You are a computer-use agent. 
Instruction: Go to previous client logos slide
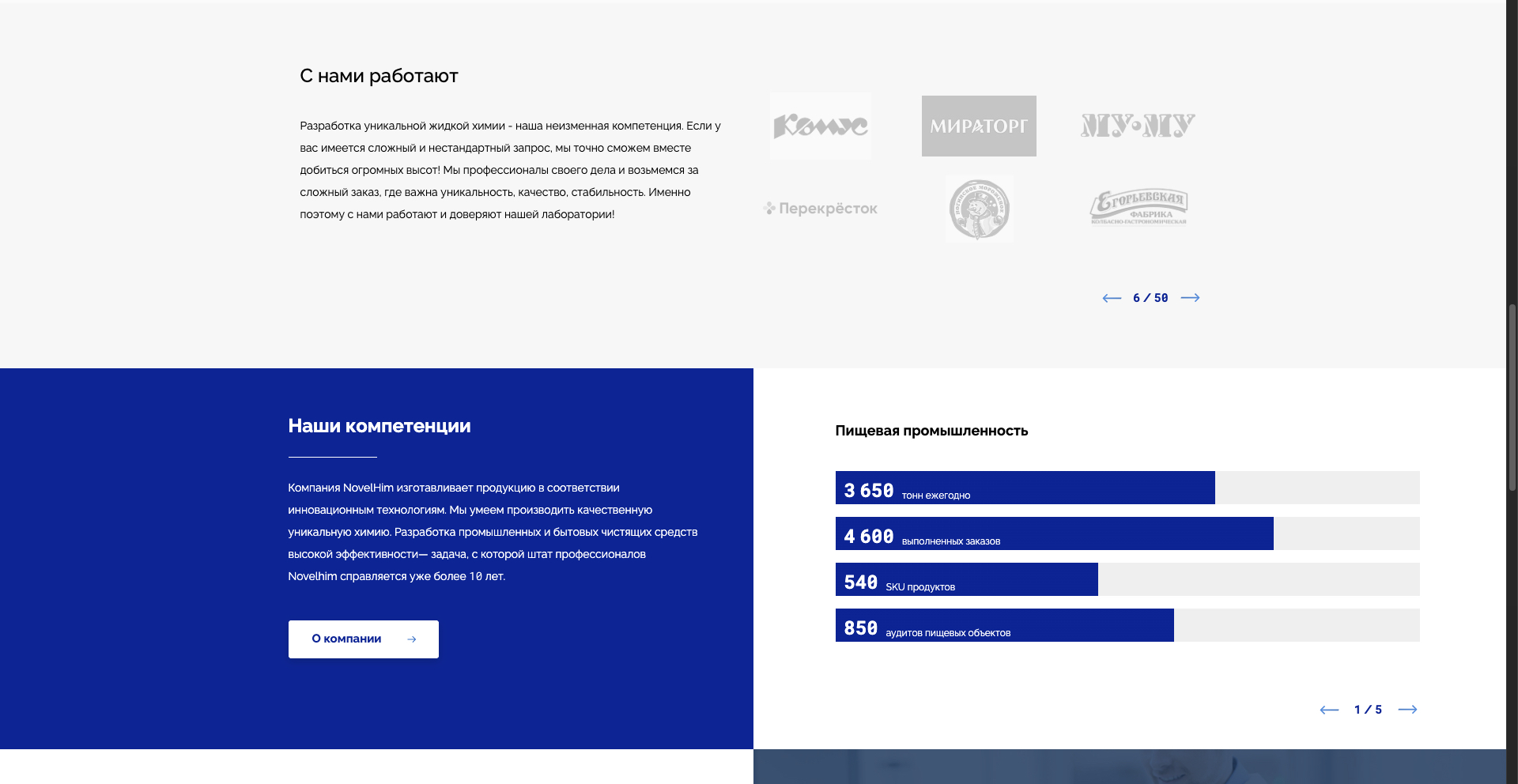[x=1112, y=298]
